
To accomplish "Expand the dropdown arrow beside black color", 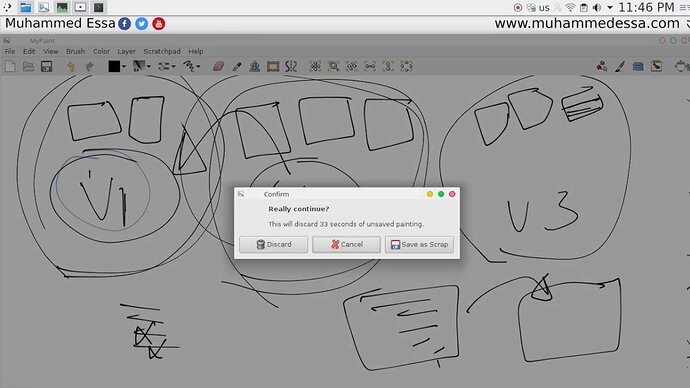I will [x=124, y=67].
